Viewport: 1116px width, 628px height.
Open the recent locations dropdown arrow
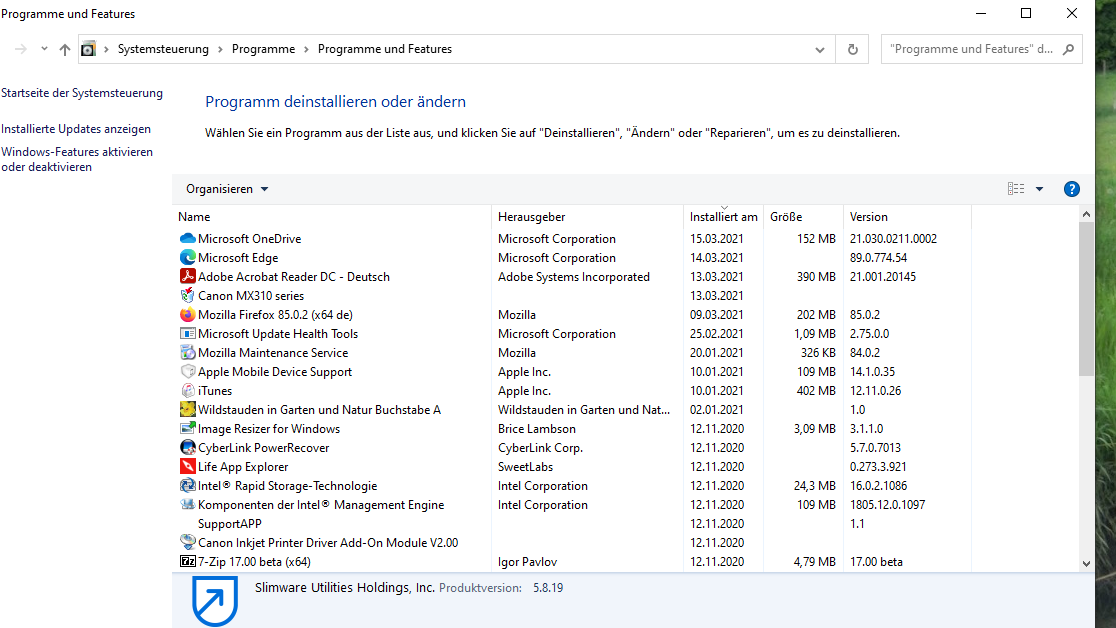click(44, 49)
